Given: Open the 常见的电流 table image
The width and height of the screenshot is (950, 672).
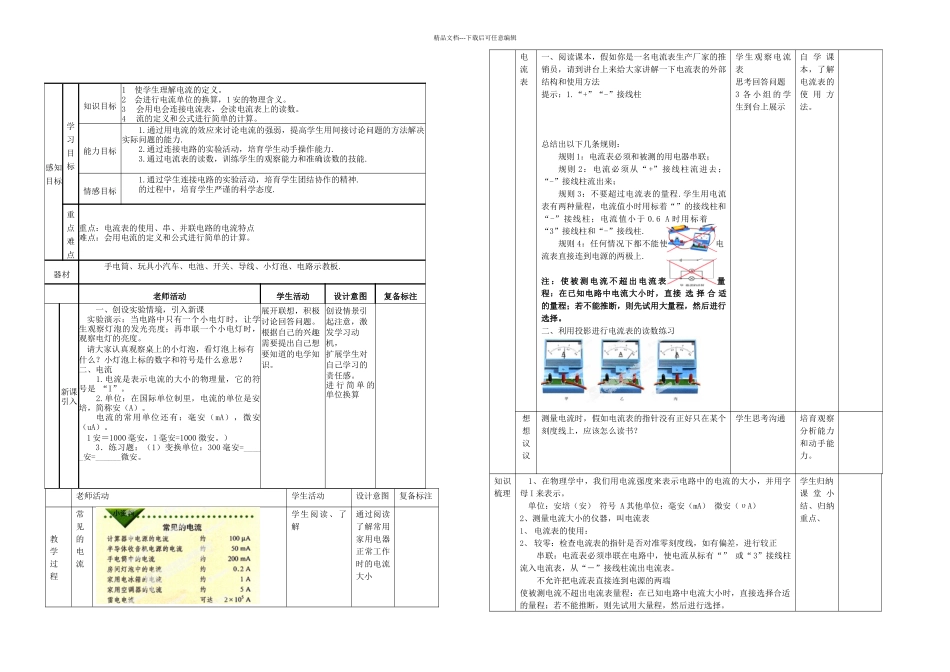Looking at the screenshot, I should point(178,556).
